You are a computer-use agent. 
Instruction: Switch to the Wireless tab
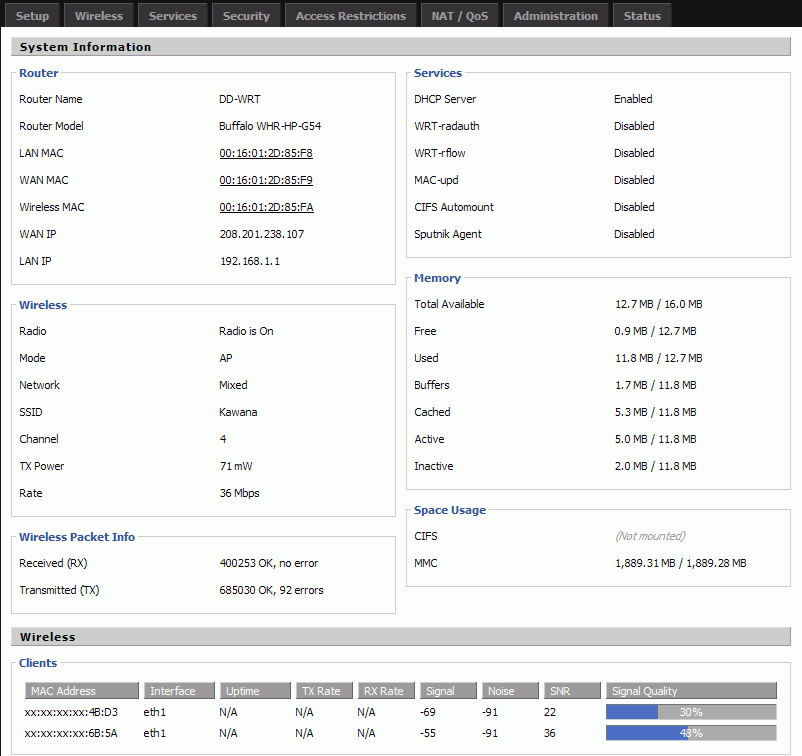coord(99,16)
